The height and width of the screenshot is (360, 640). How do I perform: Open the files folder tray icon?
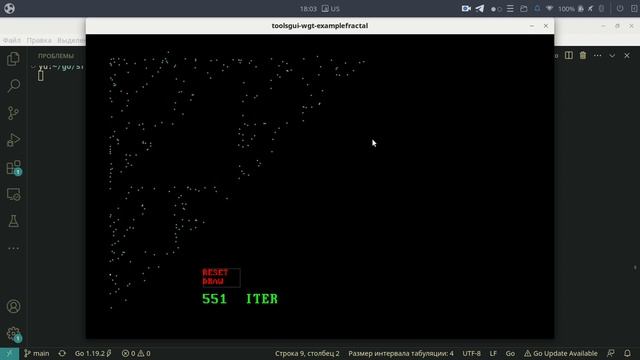point(524,9)
